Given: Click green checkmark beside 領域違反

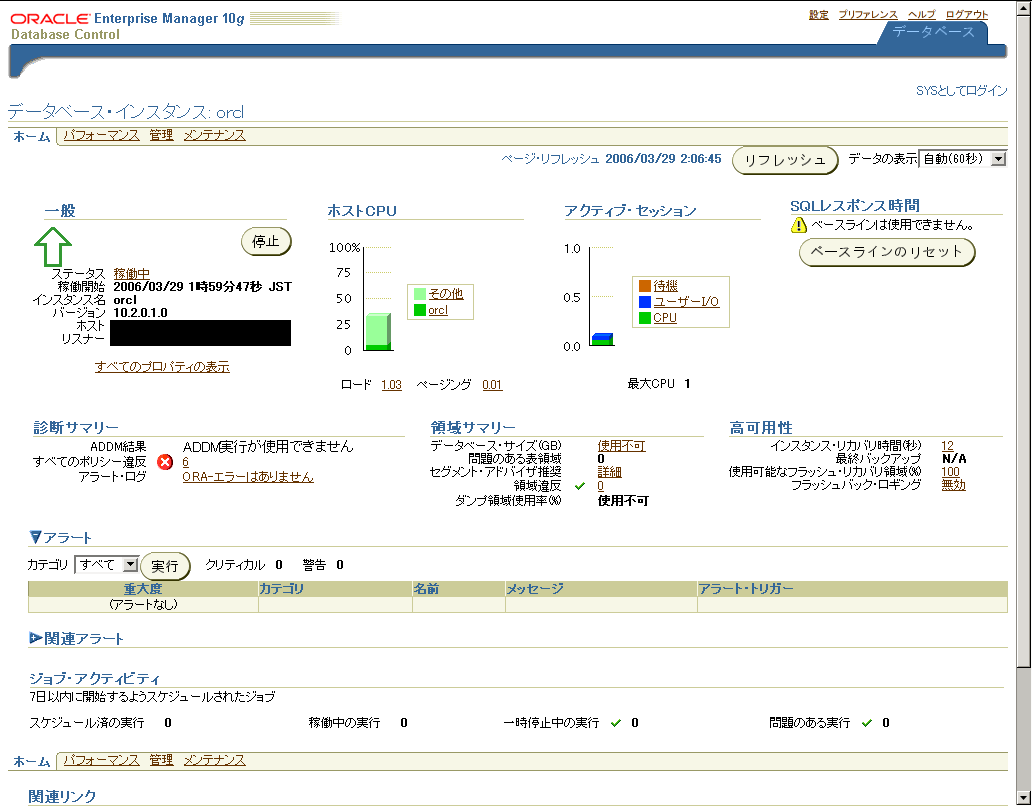Looking at the screenshot, I should pyautogui.click(x=580, y=486).
